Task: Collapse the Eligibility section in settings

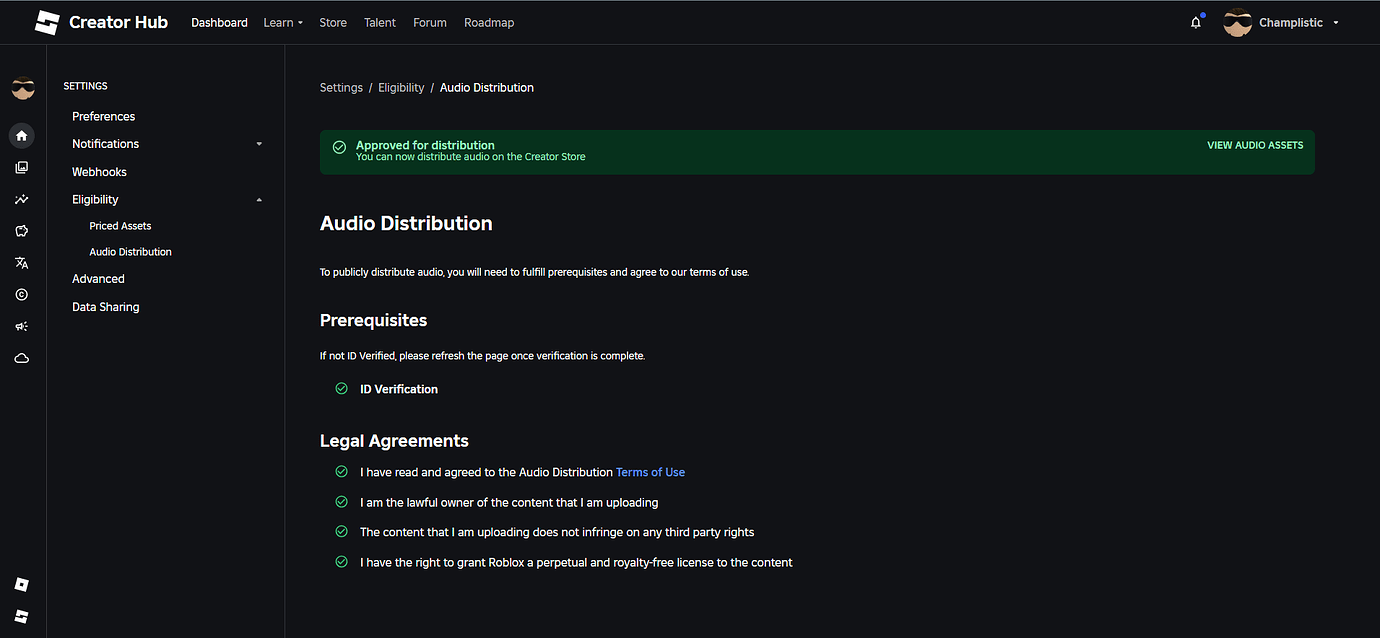Action: click(x=258, y=199)
